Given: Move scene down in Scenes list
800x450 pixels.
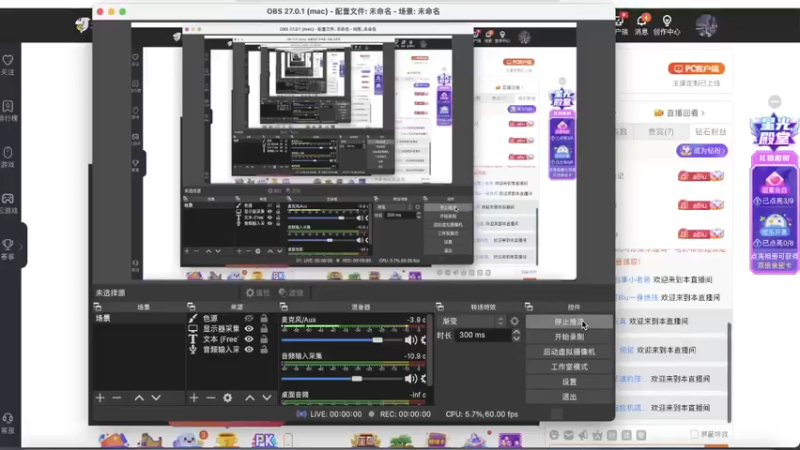Looking at the screenshot, I should coord(156,397).
